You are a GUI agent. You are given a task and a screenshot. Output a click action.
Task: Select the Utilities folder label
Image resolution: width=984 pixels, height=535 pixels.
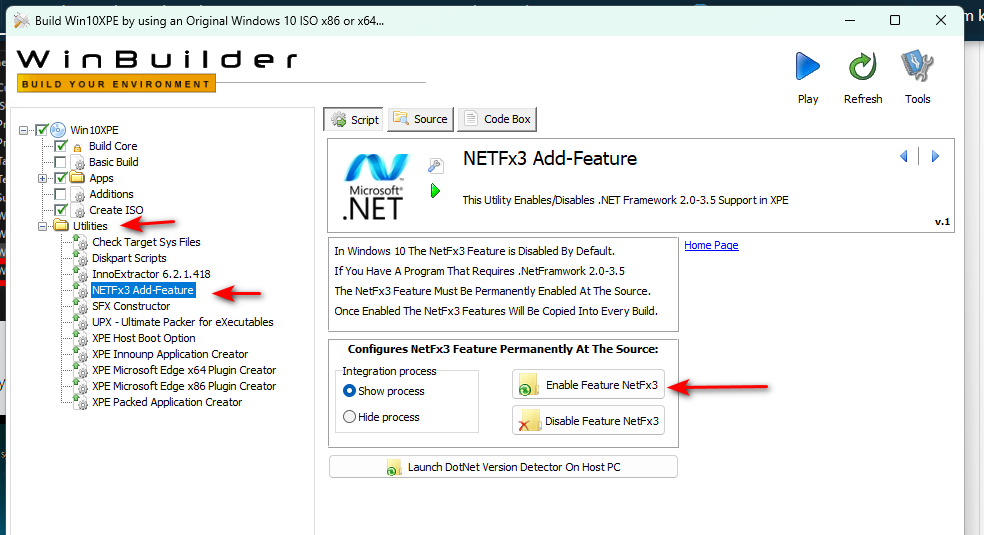pyautogui.click(x=90, y=226)
